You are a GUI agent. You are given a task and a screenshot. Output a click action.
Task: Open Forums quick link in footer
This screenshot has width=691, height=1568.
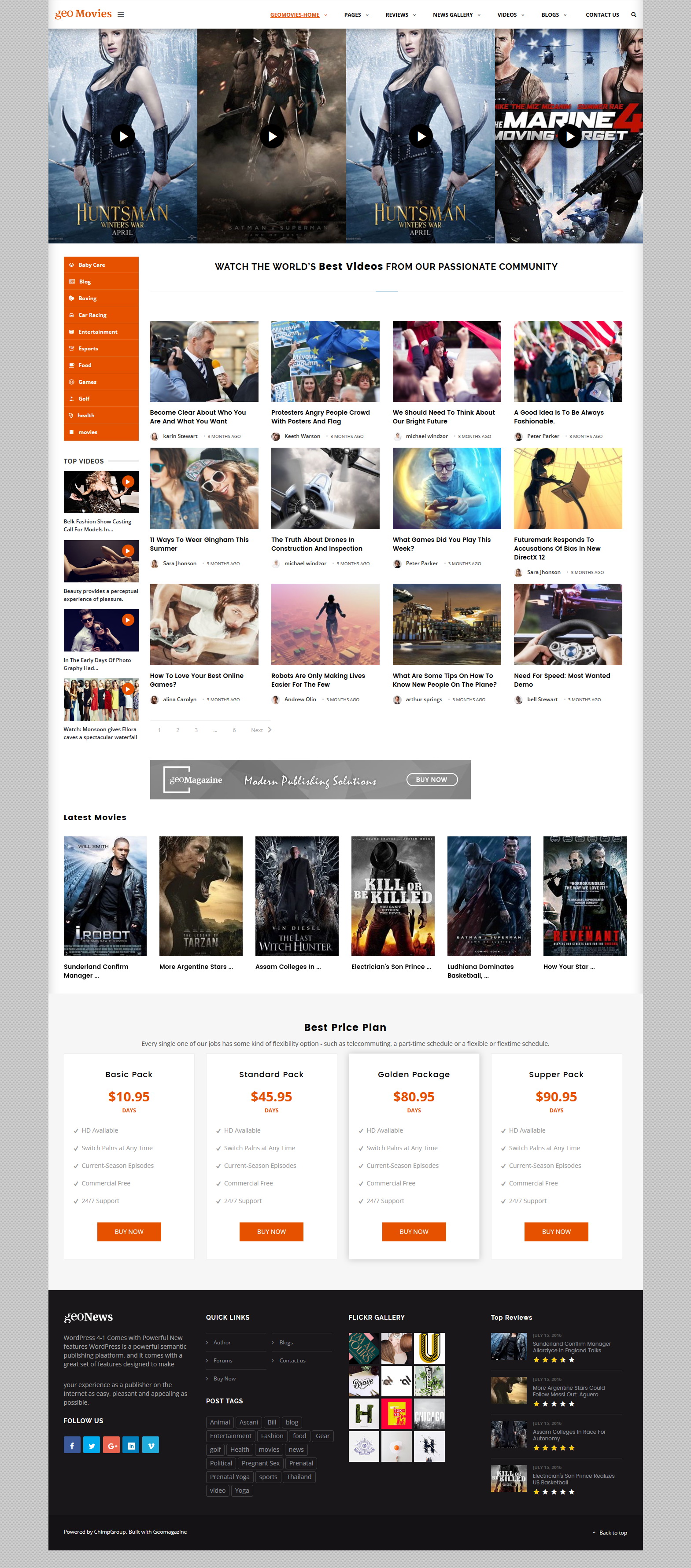coord(223,1360)
